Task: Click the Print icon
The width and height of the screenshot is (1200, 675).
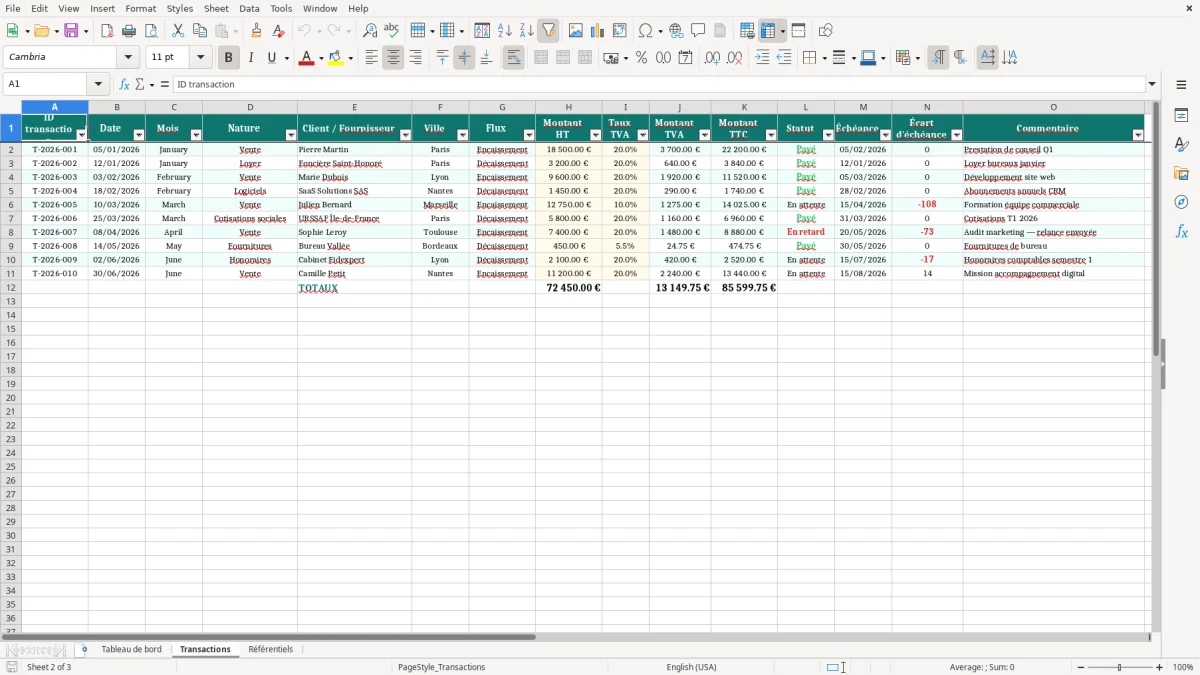Action: click(129, 31)
